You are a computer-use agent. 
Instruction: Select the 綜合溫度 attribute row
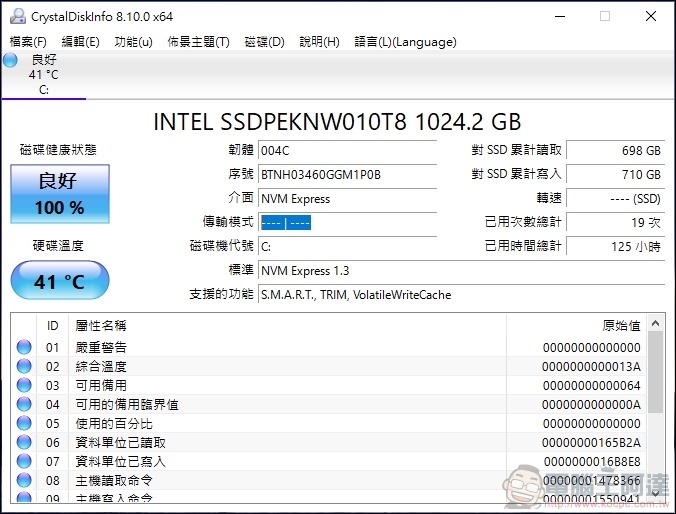click(329, 366)
